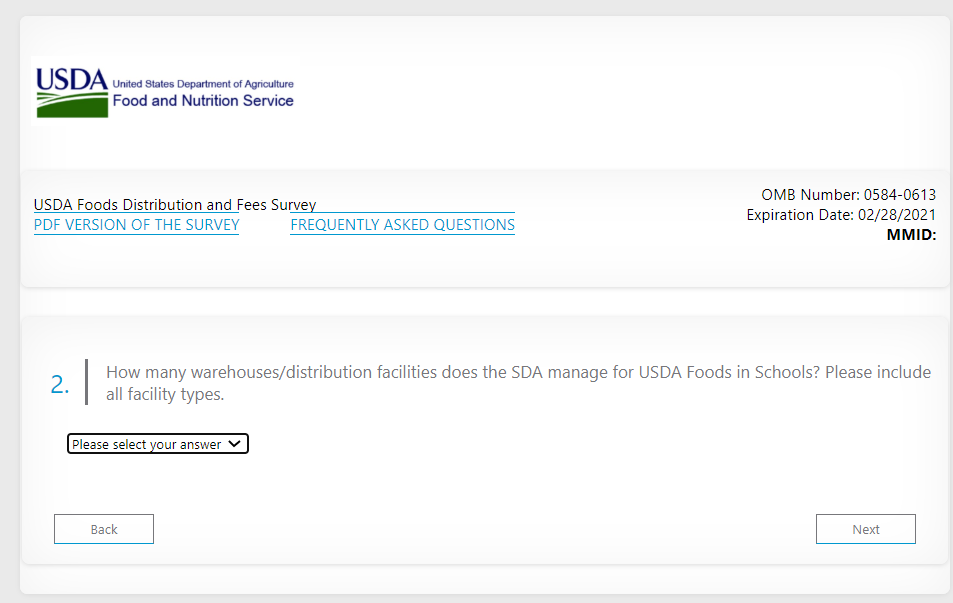Click the green field graphic under USDA letters

point(72,105)
